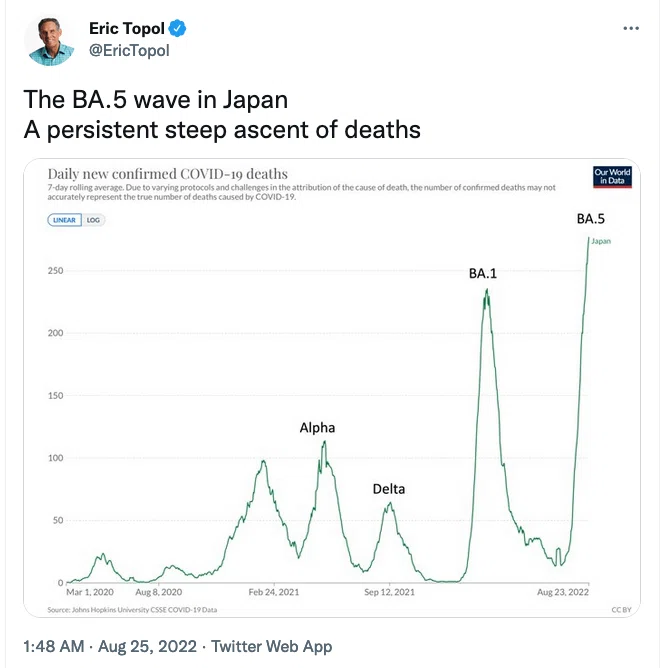Click the Alpha wave label

[x=317, y=428]
